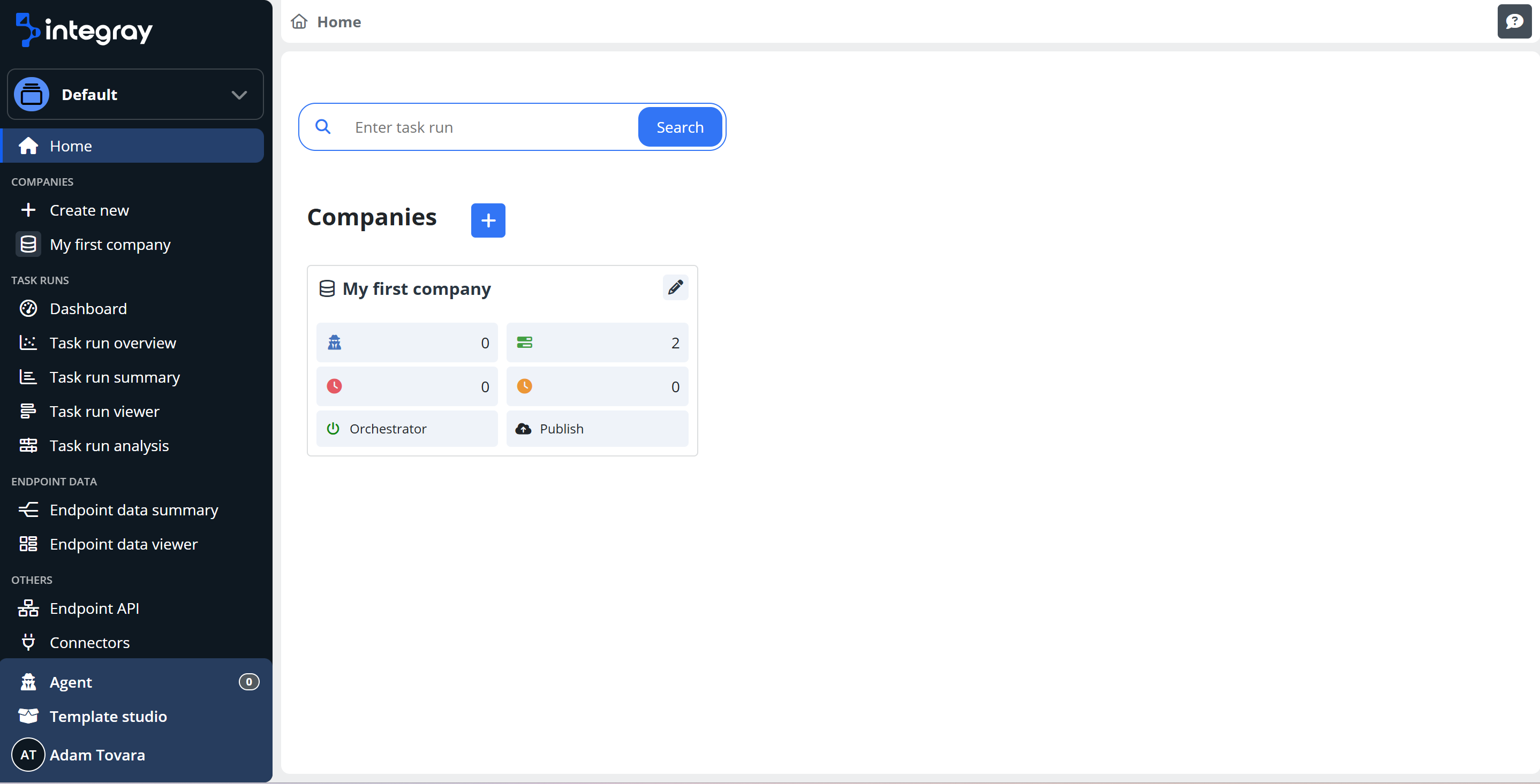Click the red clock status tile
Image resolution: width=1540 pixels, height=784 pixels.
406,386
